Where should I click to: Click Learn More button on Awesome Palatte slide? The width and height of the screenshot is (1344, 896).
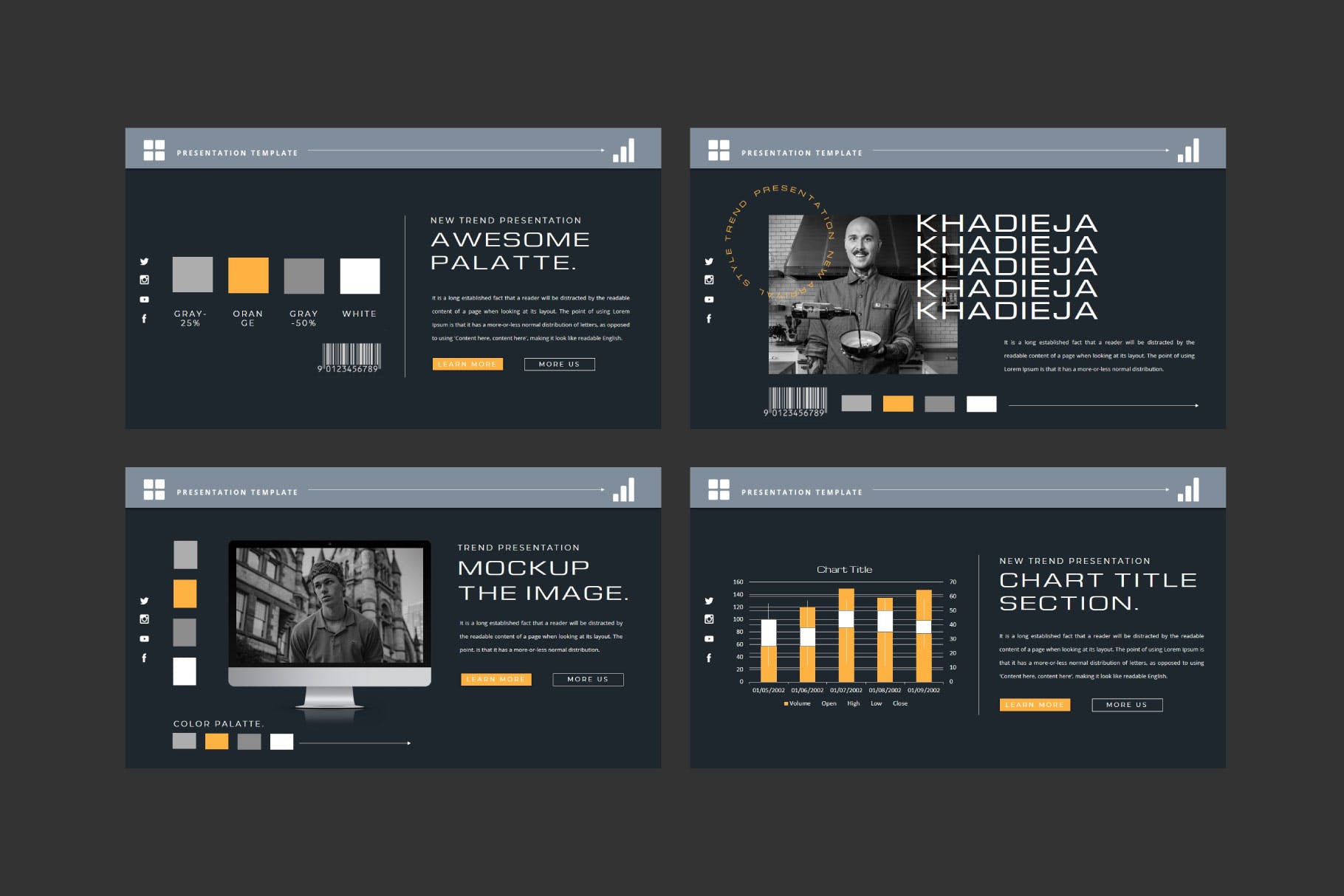(x=467, y=364)
